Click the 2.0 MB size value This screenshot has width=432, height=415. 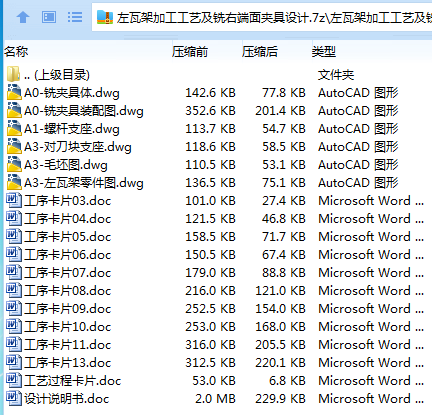(215, 399)
